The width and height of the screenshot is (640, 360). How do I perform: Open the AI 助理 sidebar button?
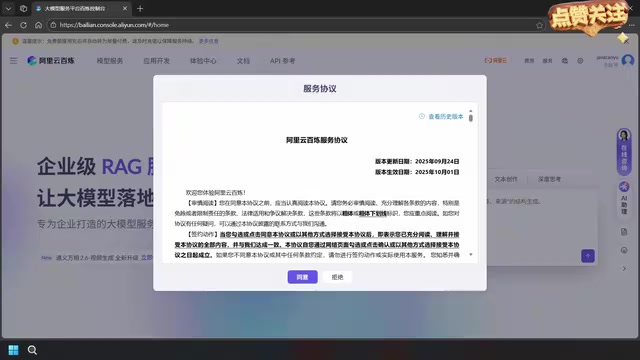[624, 198]
